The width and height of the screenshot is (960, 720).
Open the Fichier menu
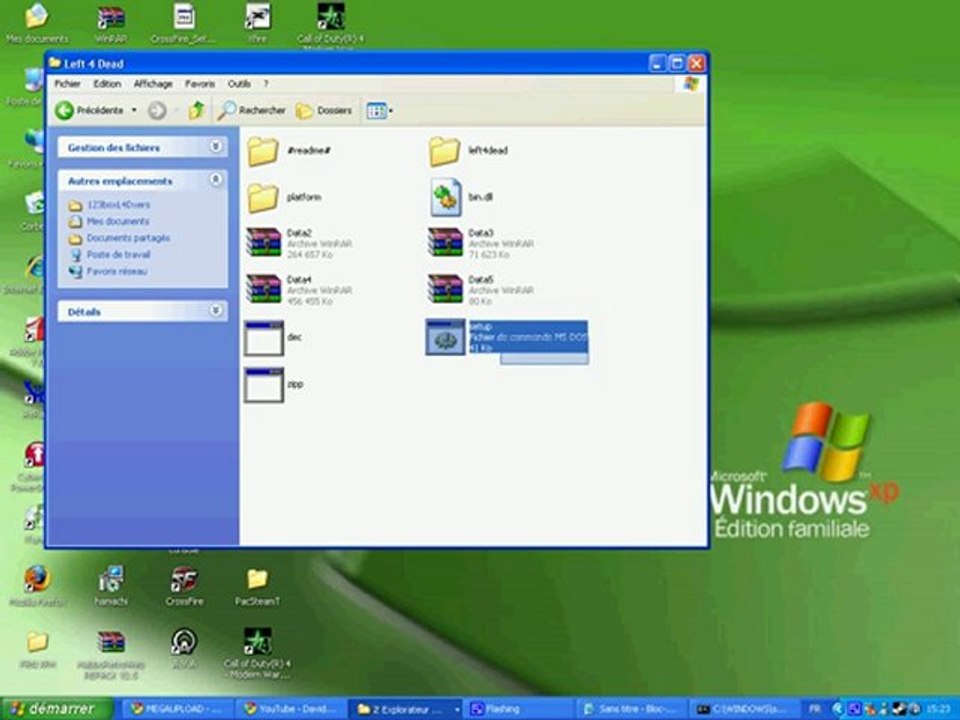67,84
